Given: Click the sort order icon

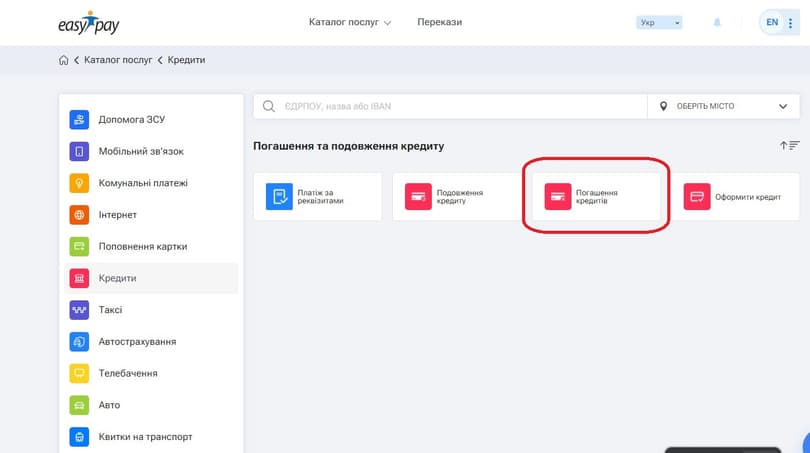Looking at the screenshot, I should 789,146.
